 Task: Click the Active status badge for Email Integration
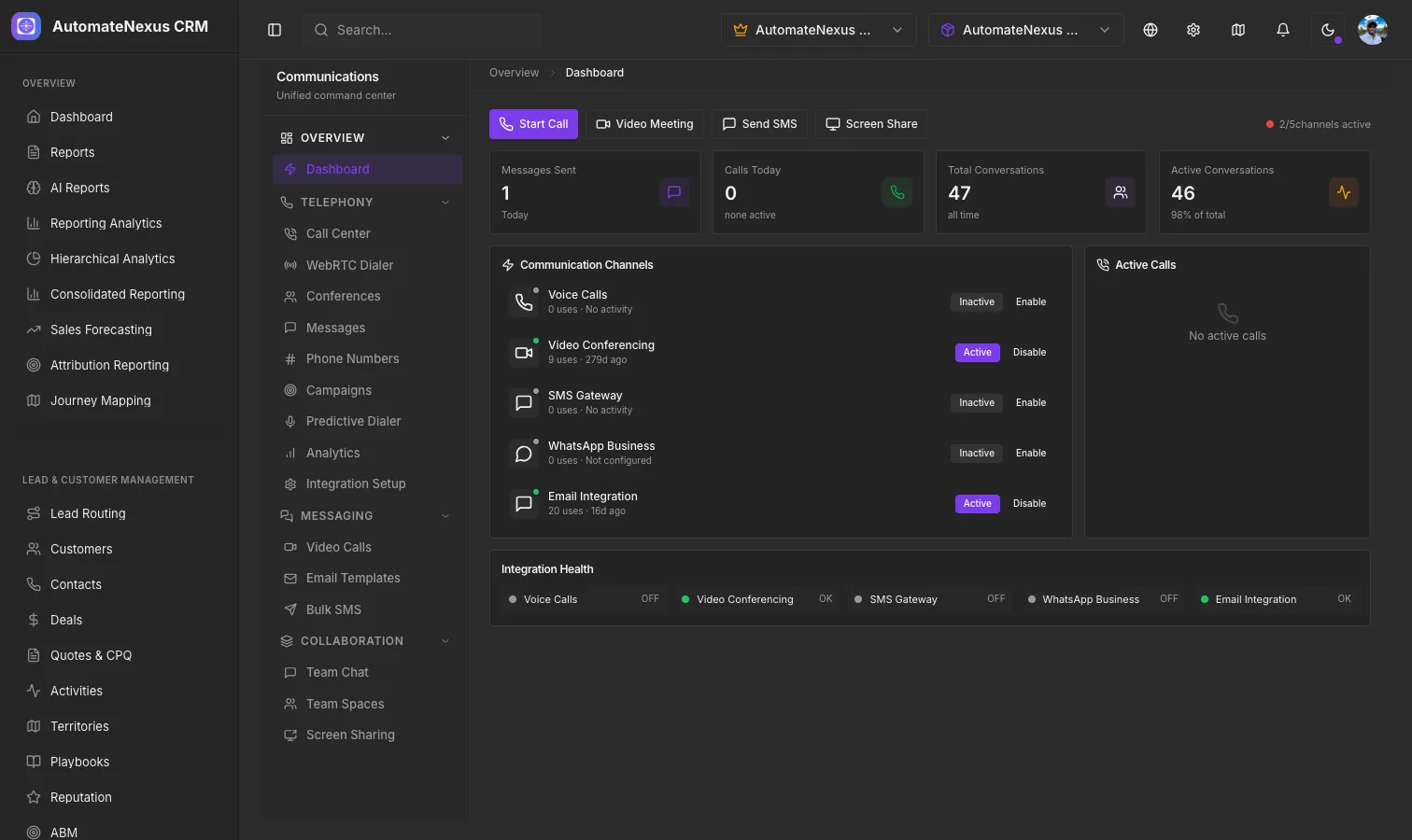click(978, 504)
